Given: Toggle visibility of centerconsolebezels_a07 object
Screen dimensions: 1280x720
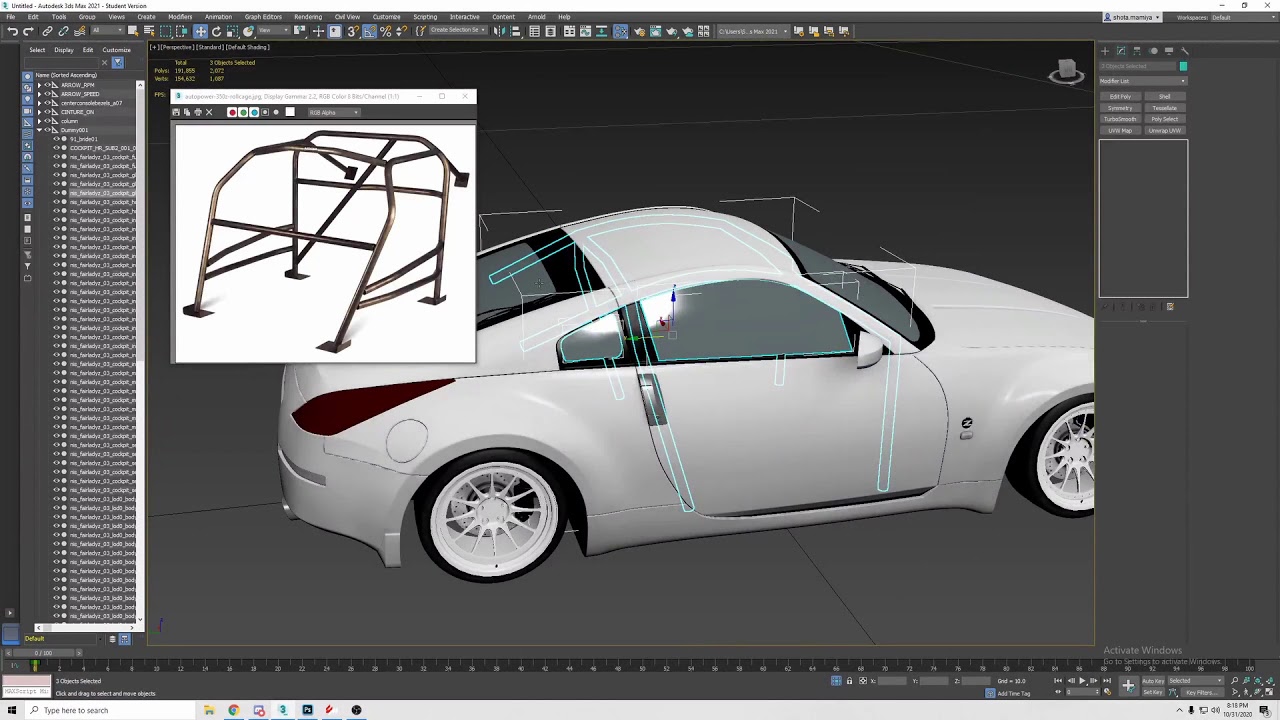Looking at the screenshot, I should tap(47, 103).
